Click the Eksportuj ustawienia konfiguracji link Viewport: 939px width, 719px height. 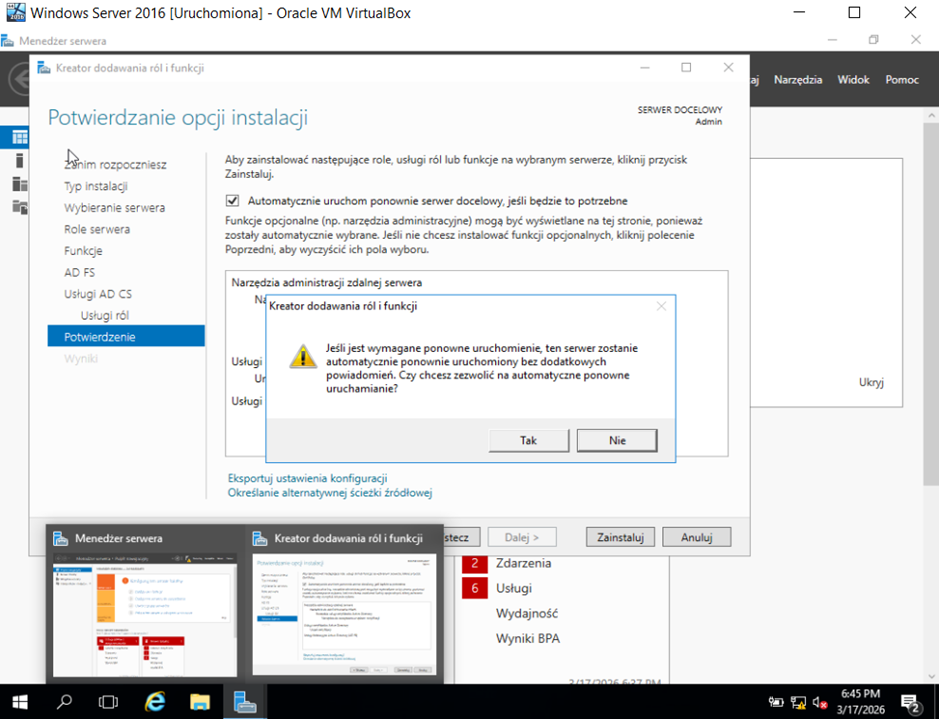coord(307,478)
